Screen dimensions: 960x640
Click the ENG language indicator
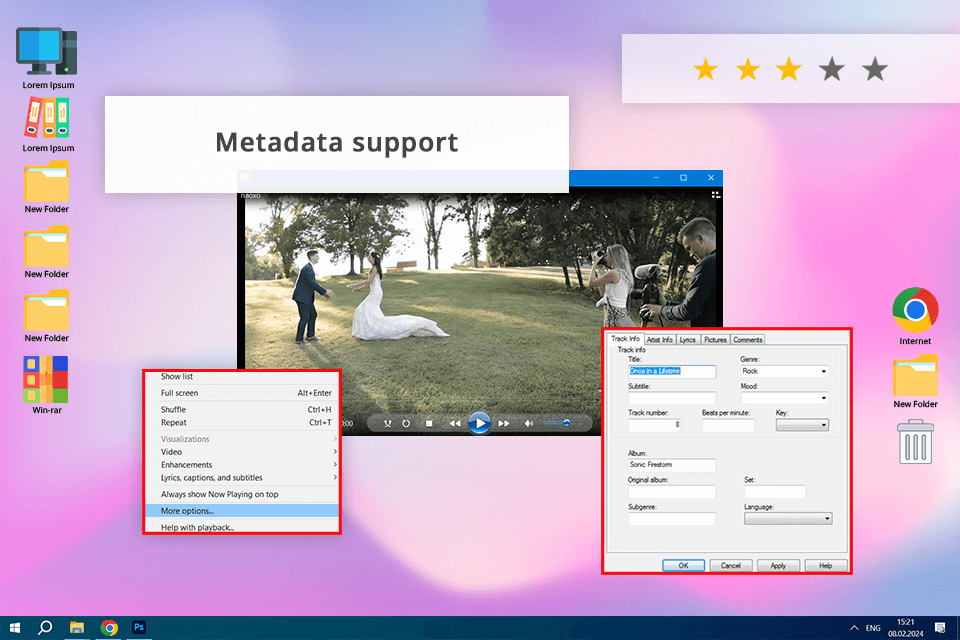click(872, 628)
